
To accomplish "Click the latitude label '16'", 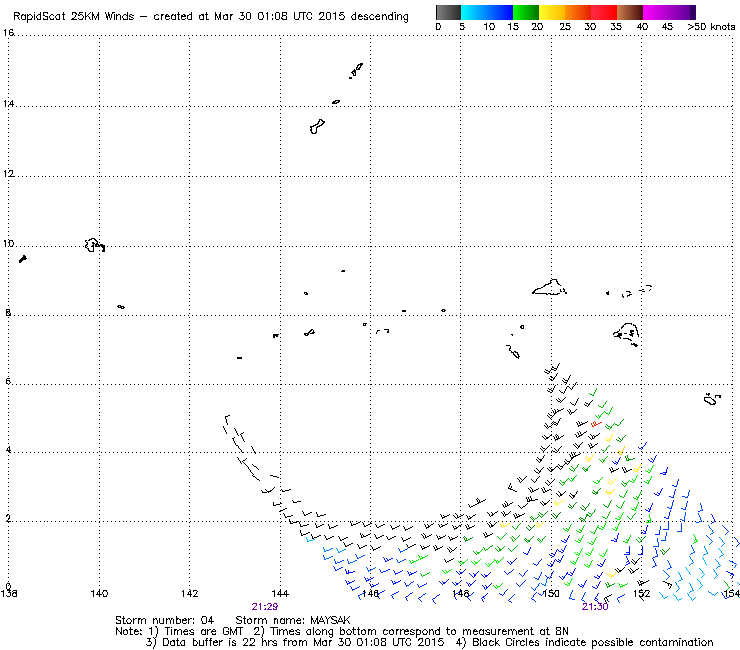I will pyautogui.click(x=8, y=33).
